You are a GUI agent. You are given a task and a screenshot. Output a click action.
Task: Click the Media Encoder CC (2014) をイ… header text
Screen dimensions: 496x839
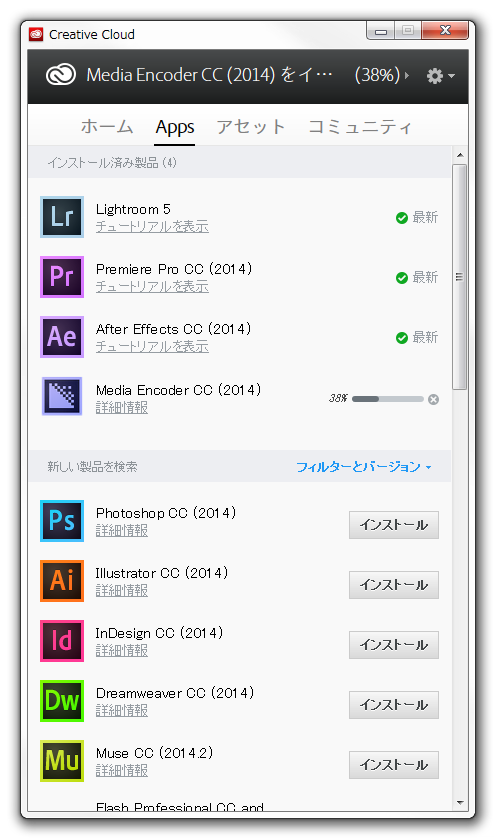point(209,75)
